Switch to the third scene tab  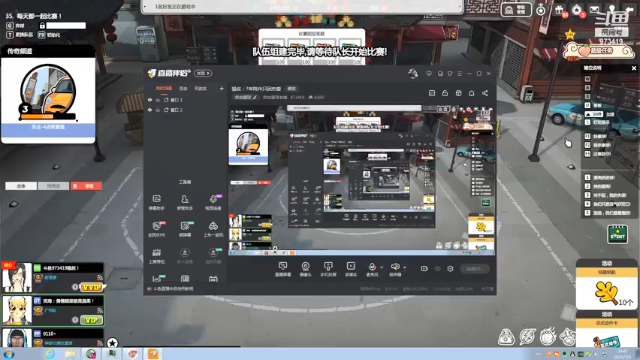pos(200,88)
